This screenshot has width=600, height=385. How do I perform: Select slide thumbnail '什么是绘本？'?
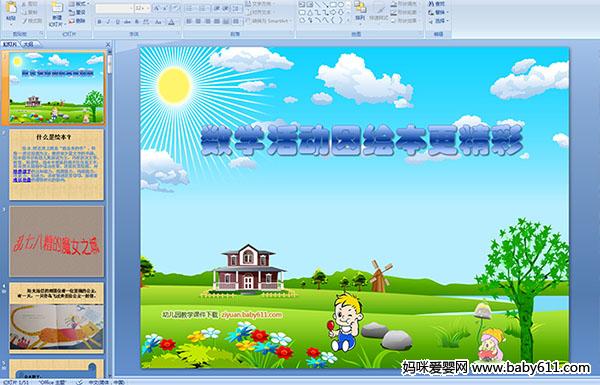(x=57, y=165)
